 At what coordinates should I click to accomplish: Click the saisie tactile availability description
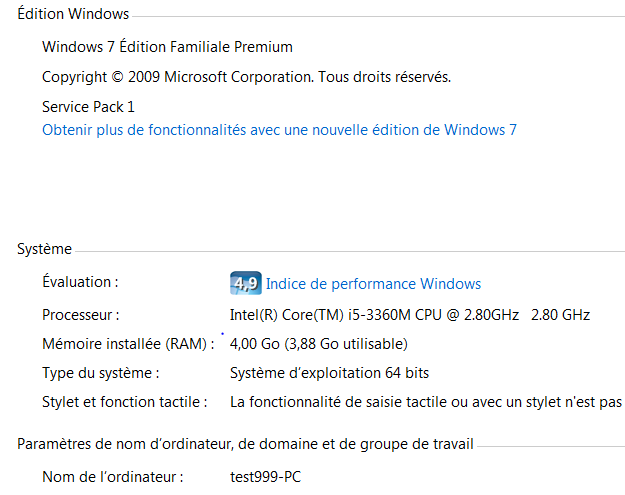pyautogui.click(x=426, y=402)
